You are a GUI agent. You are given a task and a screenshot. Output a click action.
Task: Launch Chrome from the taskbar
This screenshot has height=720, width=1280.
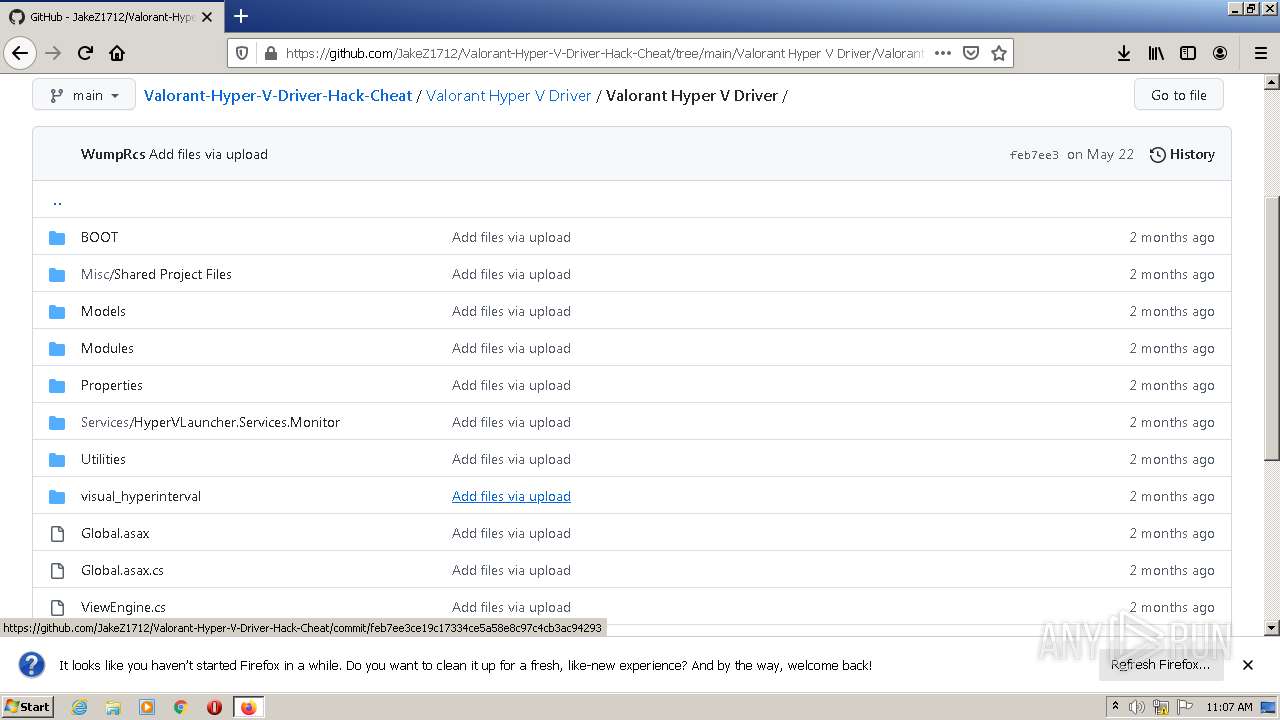pyautogui.click(x=181, y=707)
